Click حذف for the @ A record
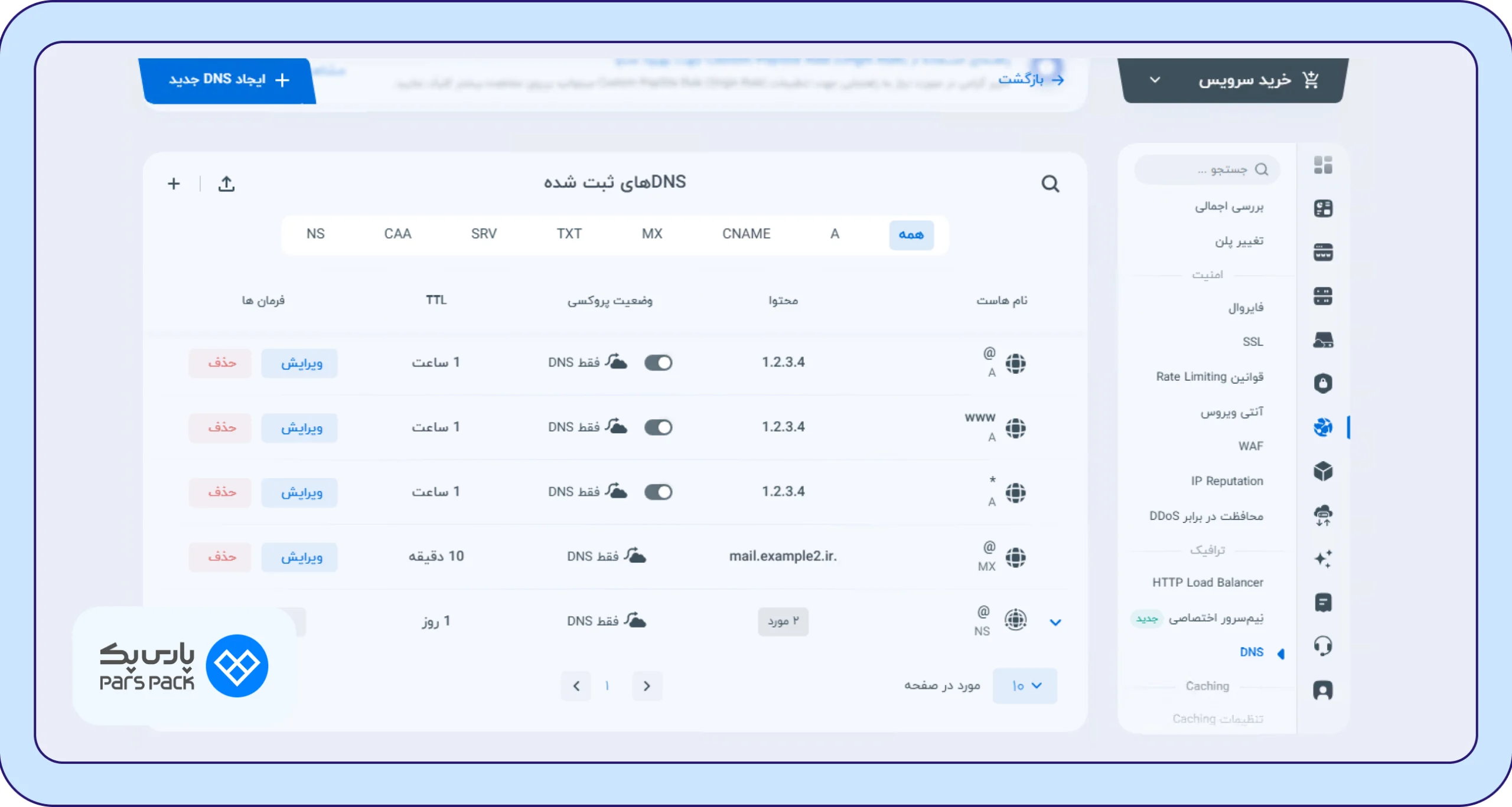This screenshot has width=1512, height=807. coord(220,363)
